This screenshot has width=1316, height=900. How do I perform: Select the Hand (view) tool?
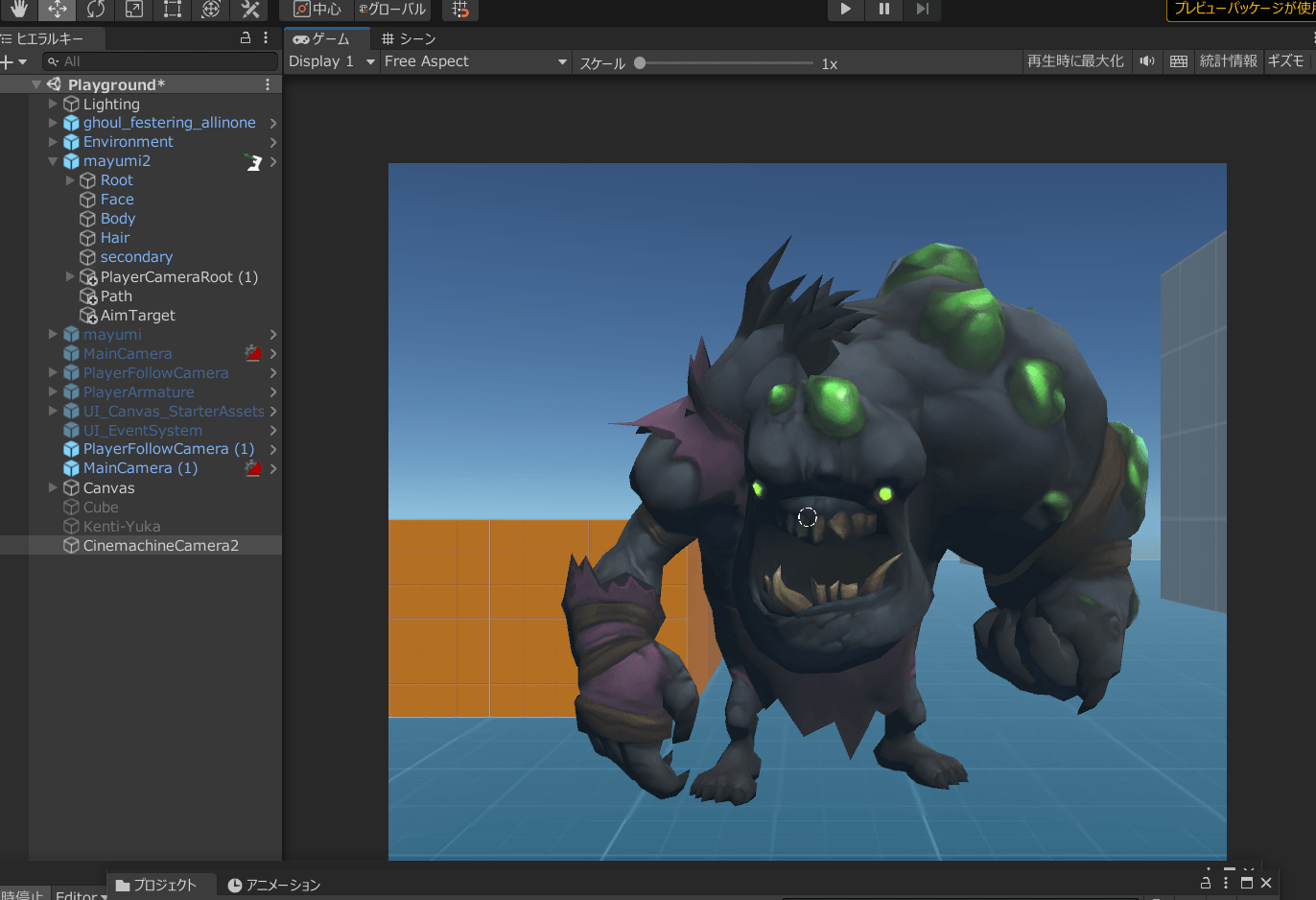click(x=19, y=10)
